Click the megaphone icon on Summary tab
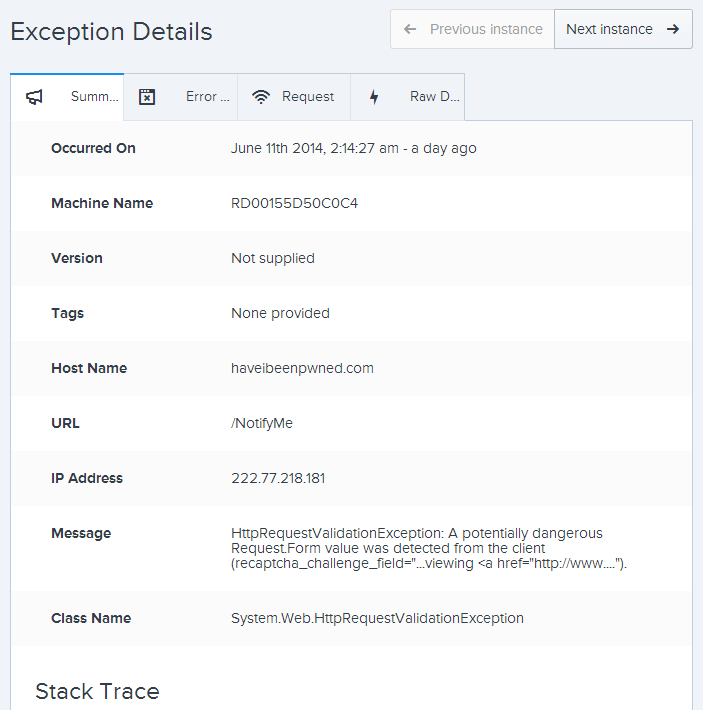Screen dimensions: 703x710 pyautogui.click(x=34, y=97)
